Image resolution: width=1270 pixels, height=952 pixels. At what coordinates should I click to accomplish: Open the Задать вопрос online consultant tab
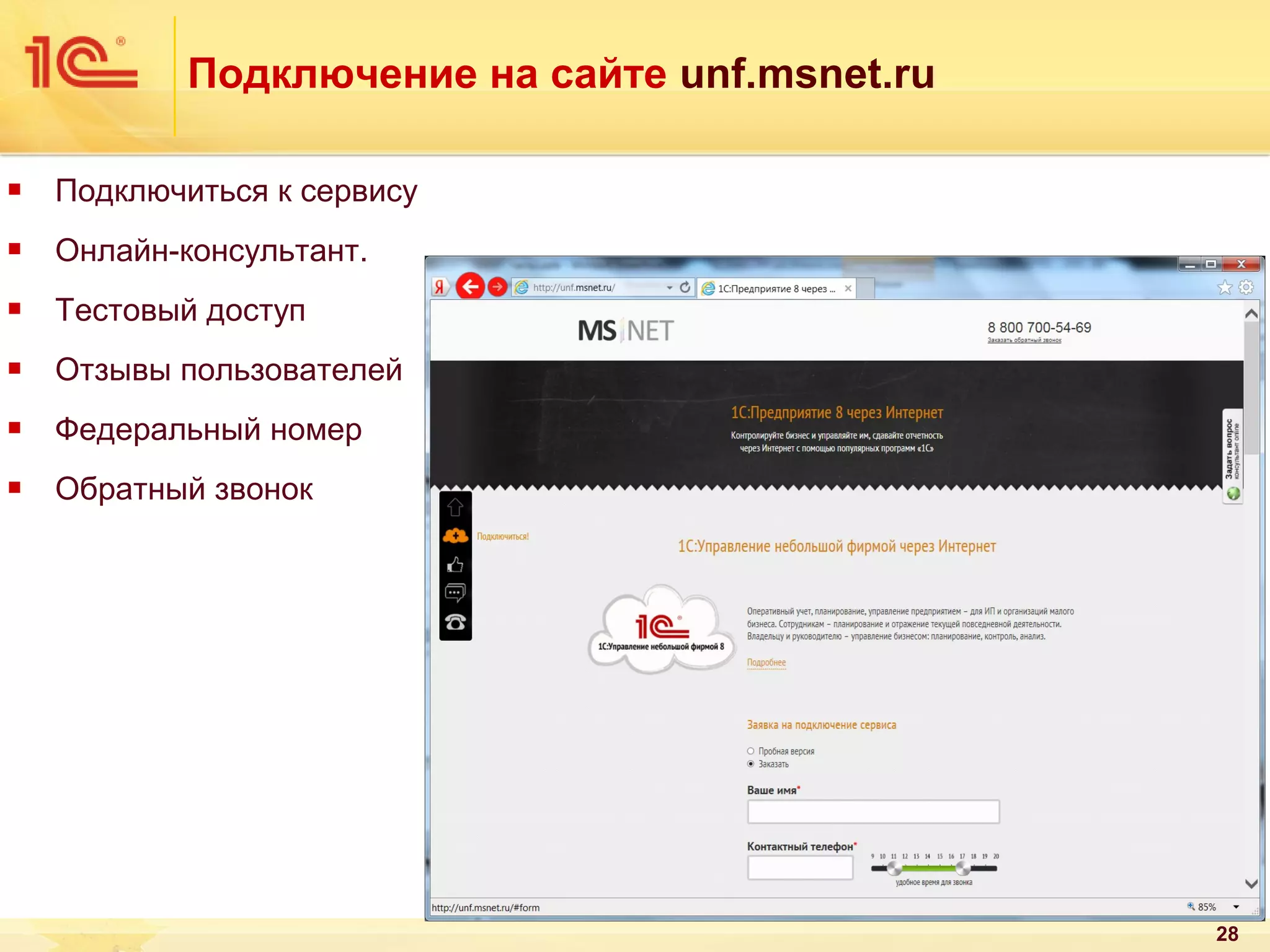(1233, 457)
